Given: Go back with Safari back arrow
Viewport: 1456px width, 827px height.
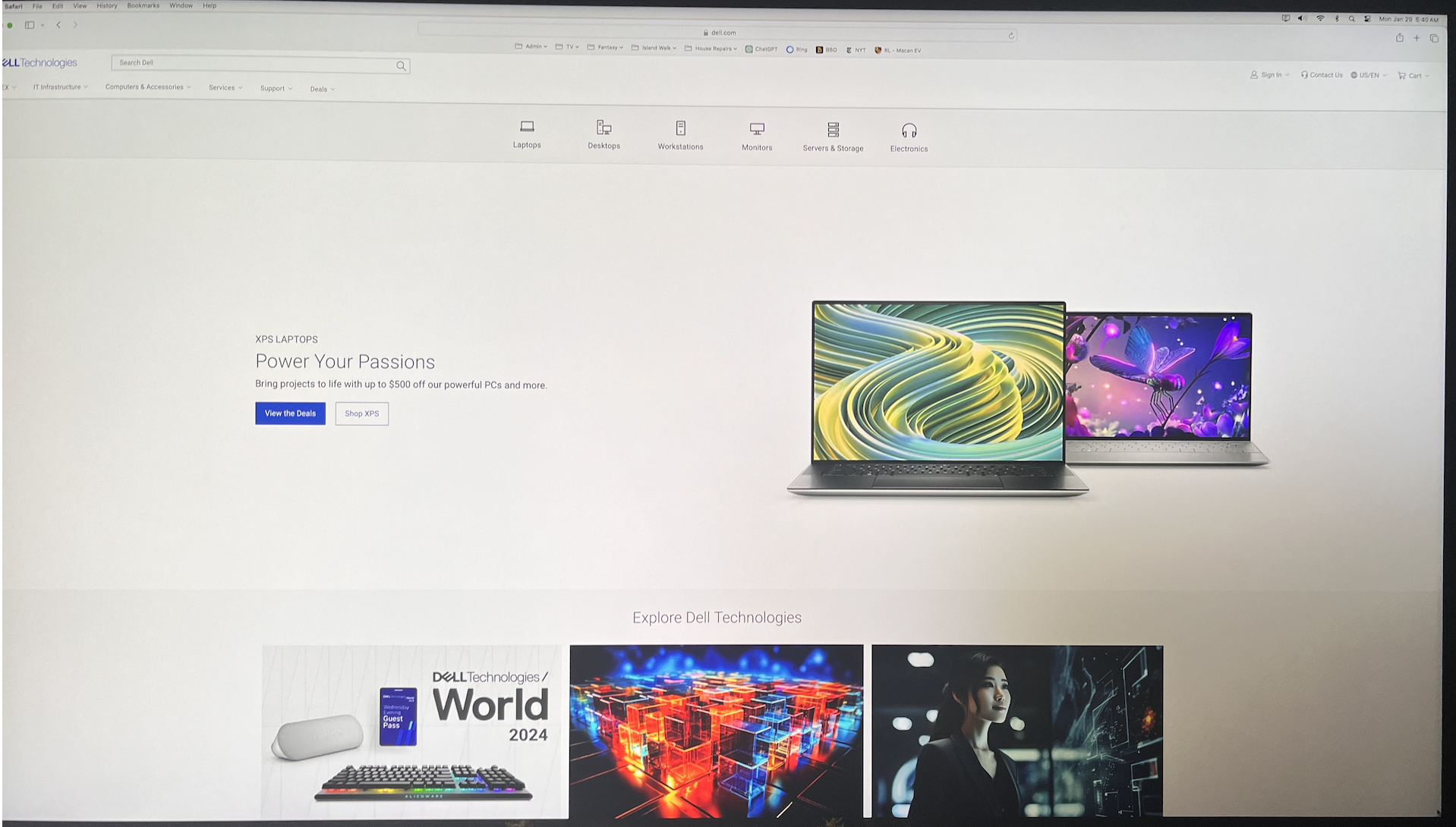Looking at the screenshot, I should click(x=58, y=25).
